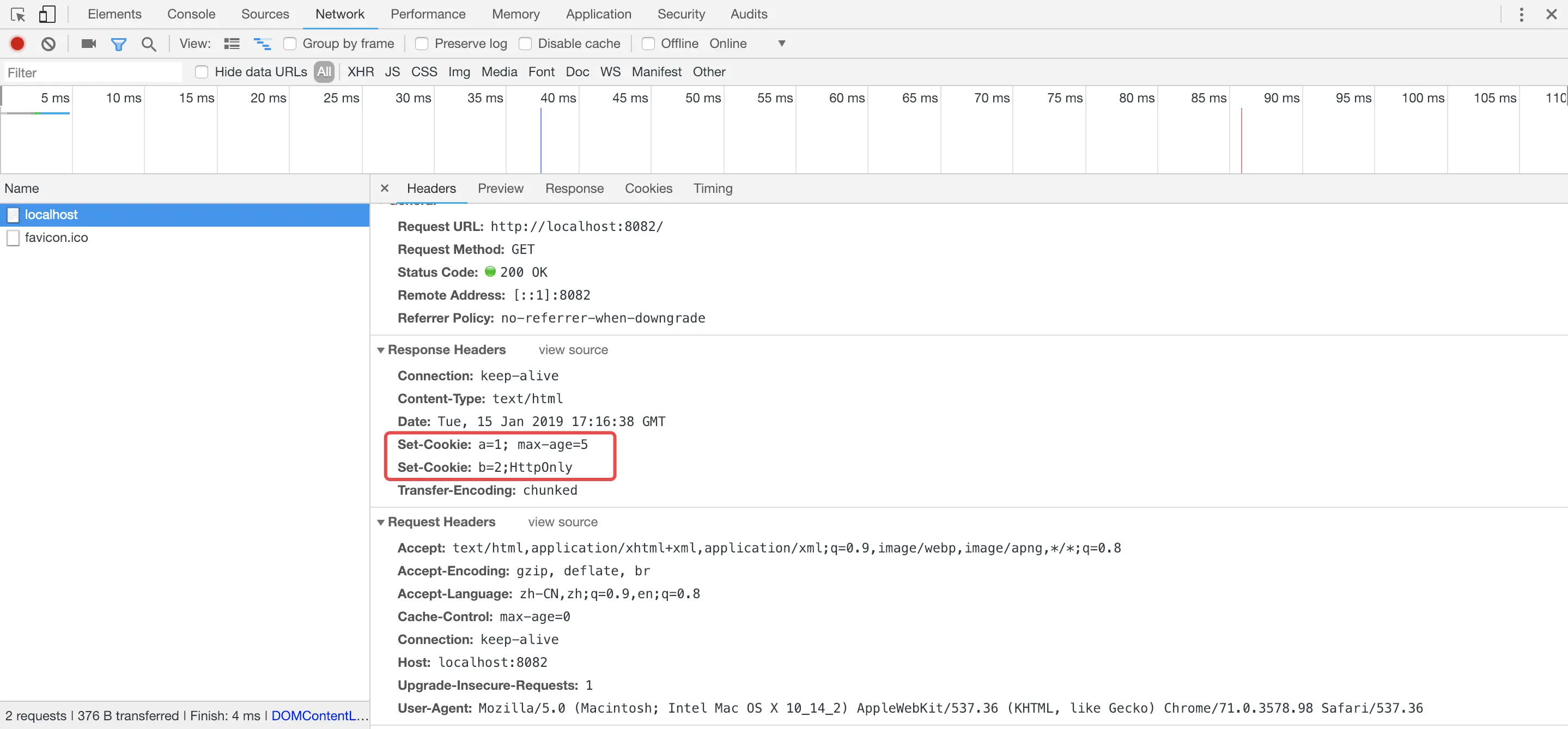
Task: Start recording network log
Action: [17, 43]
